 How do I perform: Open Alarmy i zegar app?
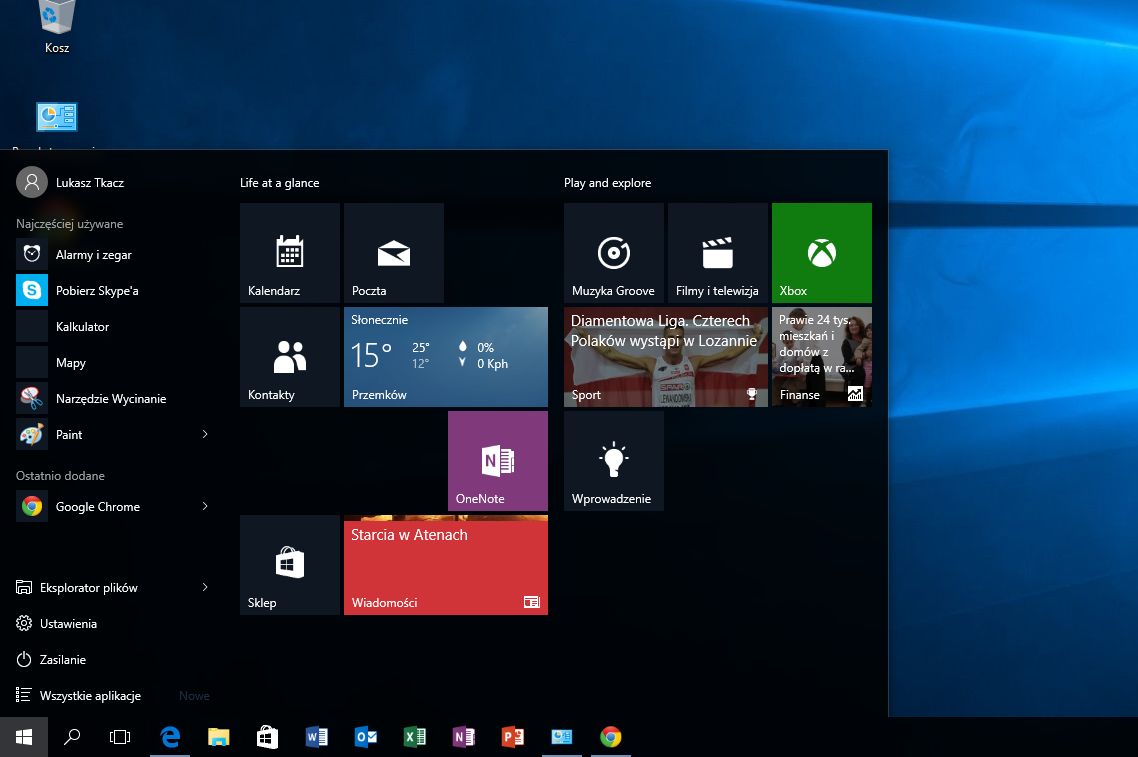93,255
